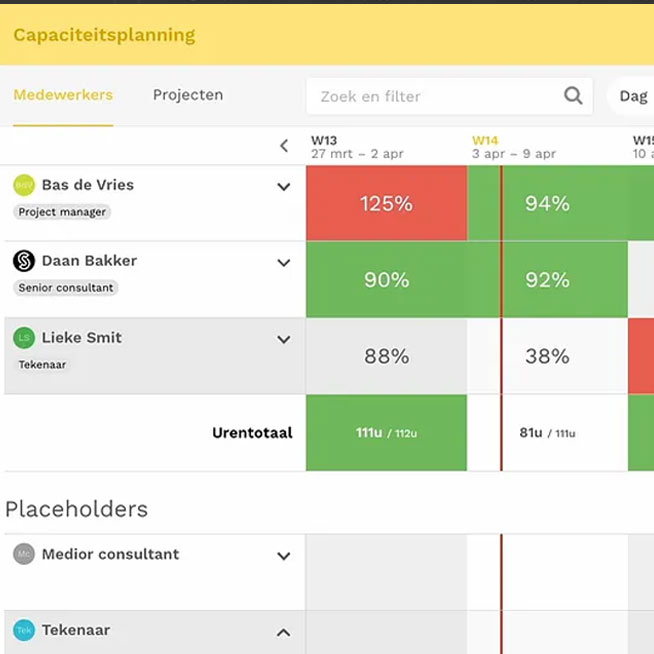Open Bas de Vries 125% W13 cell
Viewport: 654px width, 654px height.
pos(386,204)
